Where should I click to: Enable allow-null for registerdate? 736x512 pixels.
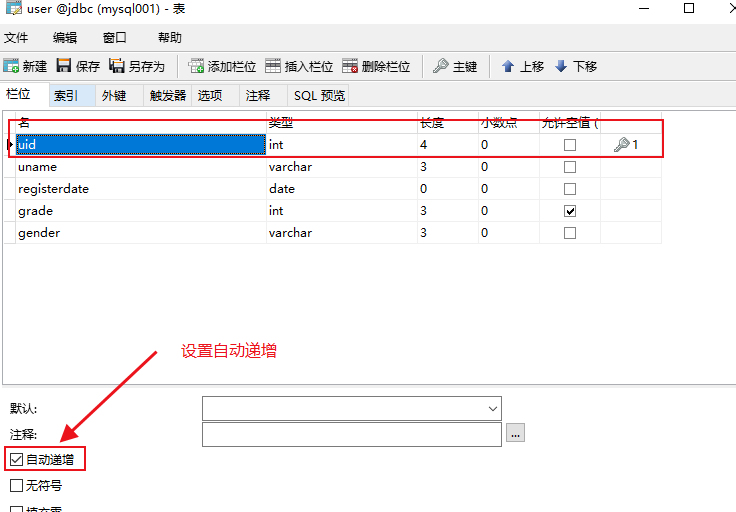(x=570, y=189)
